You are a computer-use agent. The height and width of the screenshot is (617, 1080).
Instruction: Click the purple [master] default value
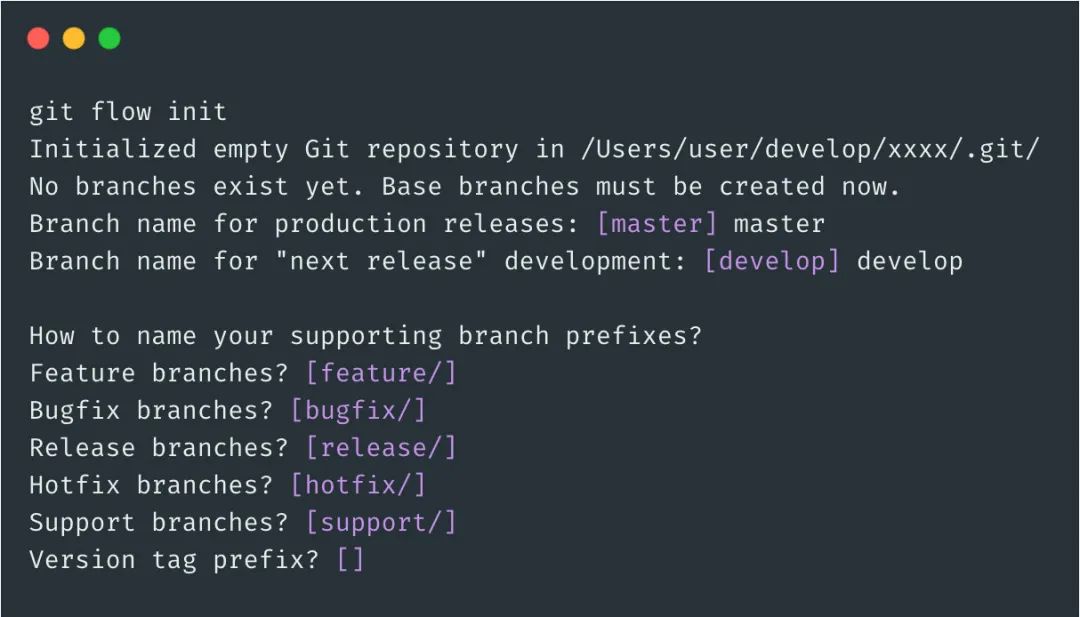[x=657, y=224]
